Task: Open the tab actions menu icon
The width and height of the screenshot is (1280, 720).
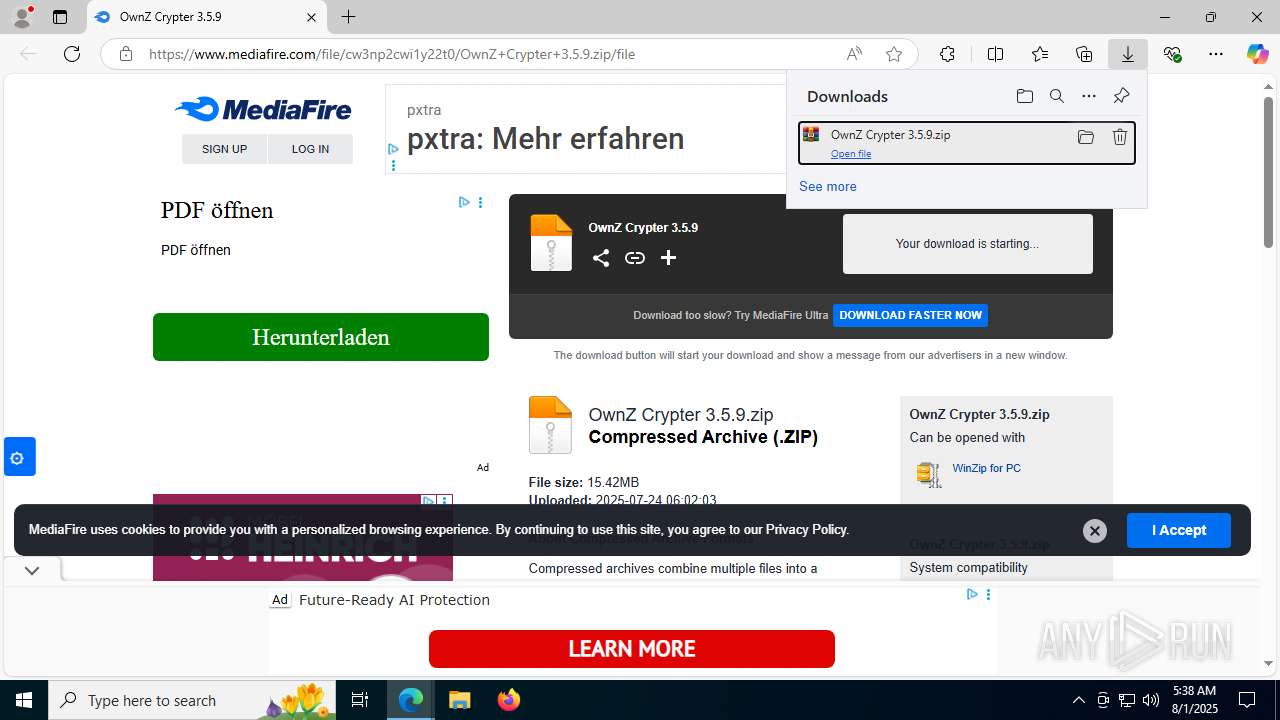Action: click(60, 17)
